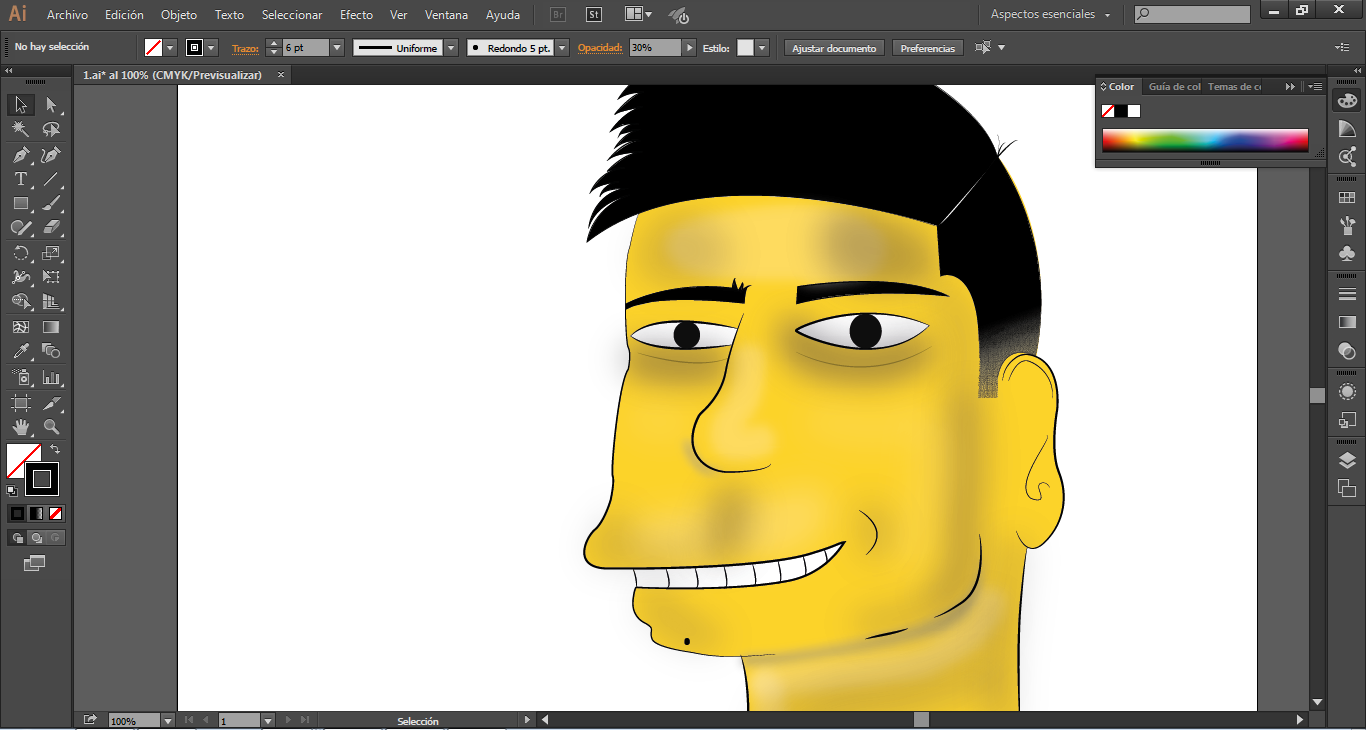Select the Type tool

coord(20,180)
